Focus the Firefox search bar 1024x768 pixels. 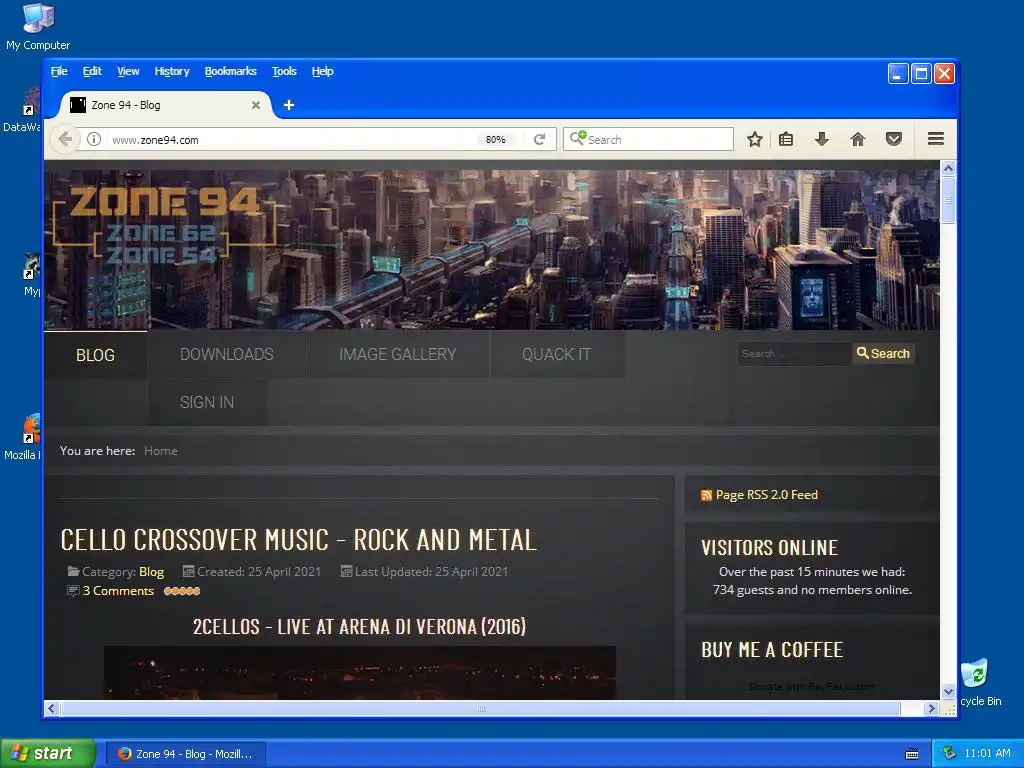pos(648,139)
